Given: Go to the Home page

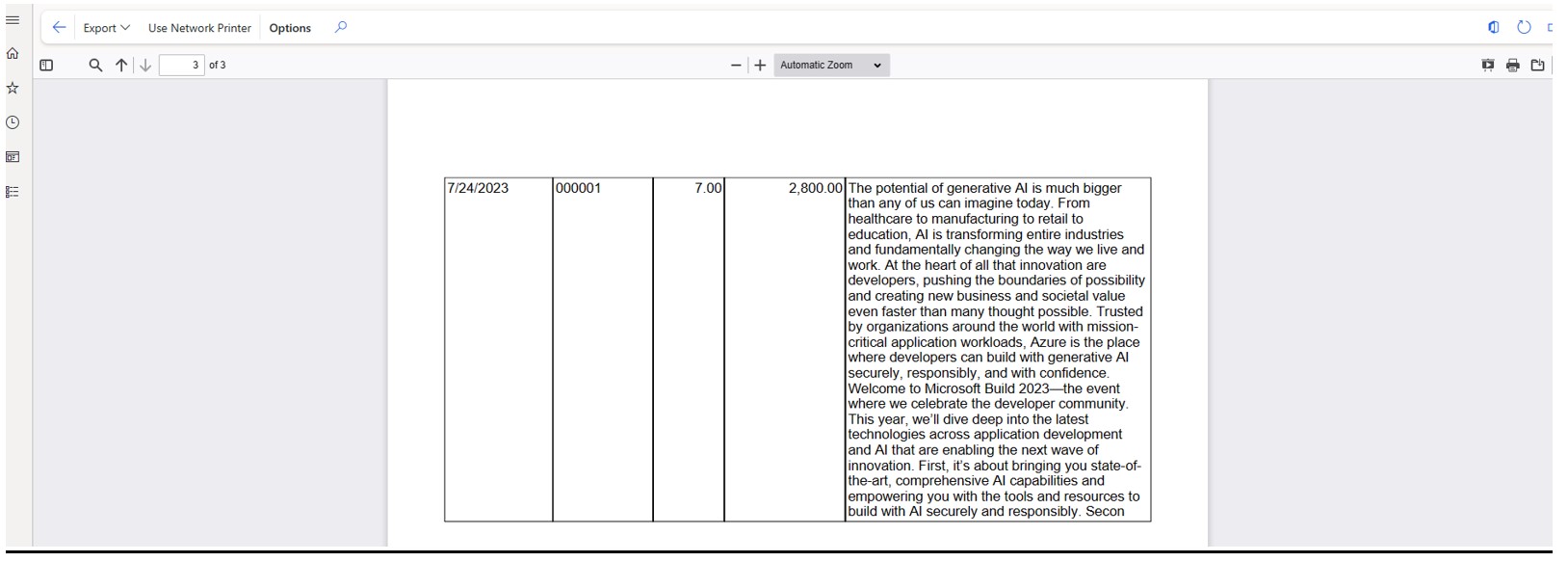Looking at the screenshot, I should point(13,54).
